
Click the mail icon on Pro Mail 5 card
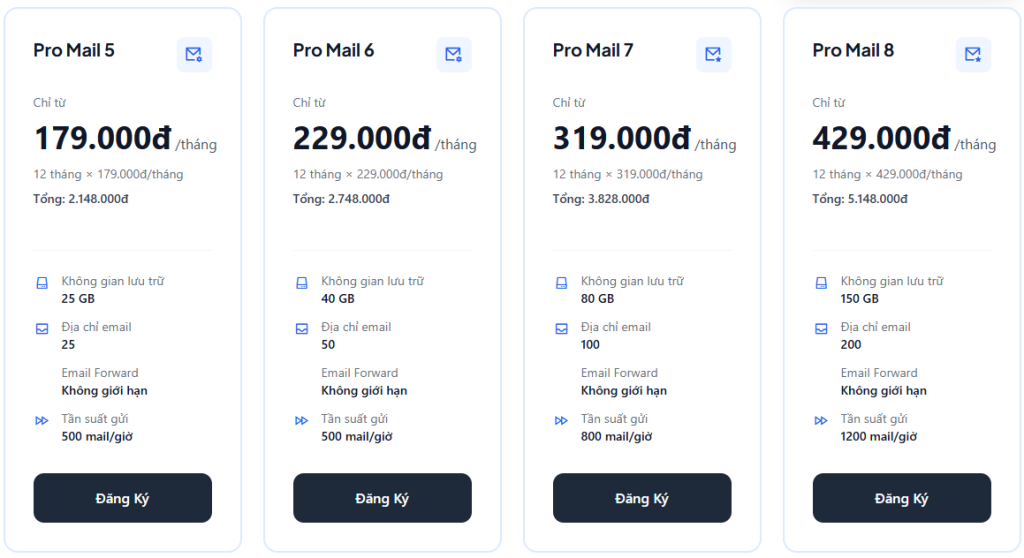tap(194, 54)
